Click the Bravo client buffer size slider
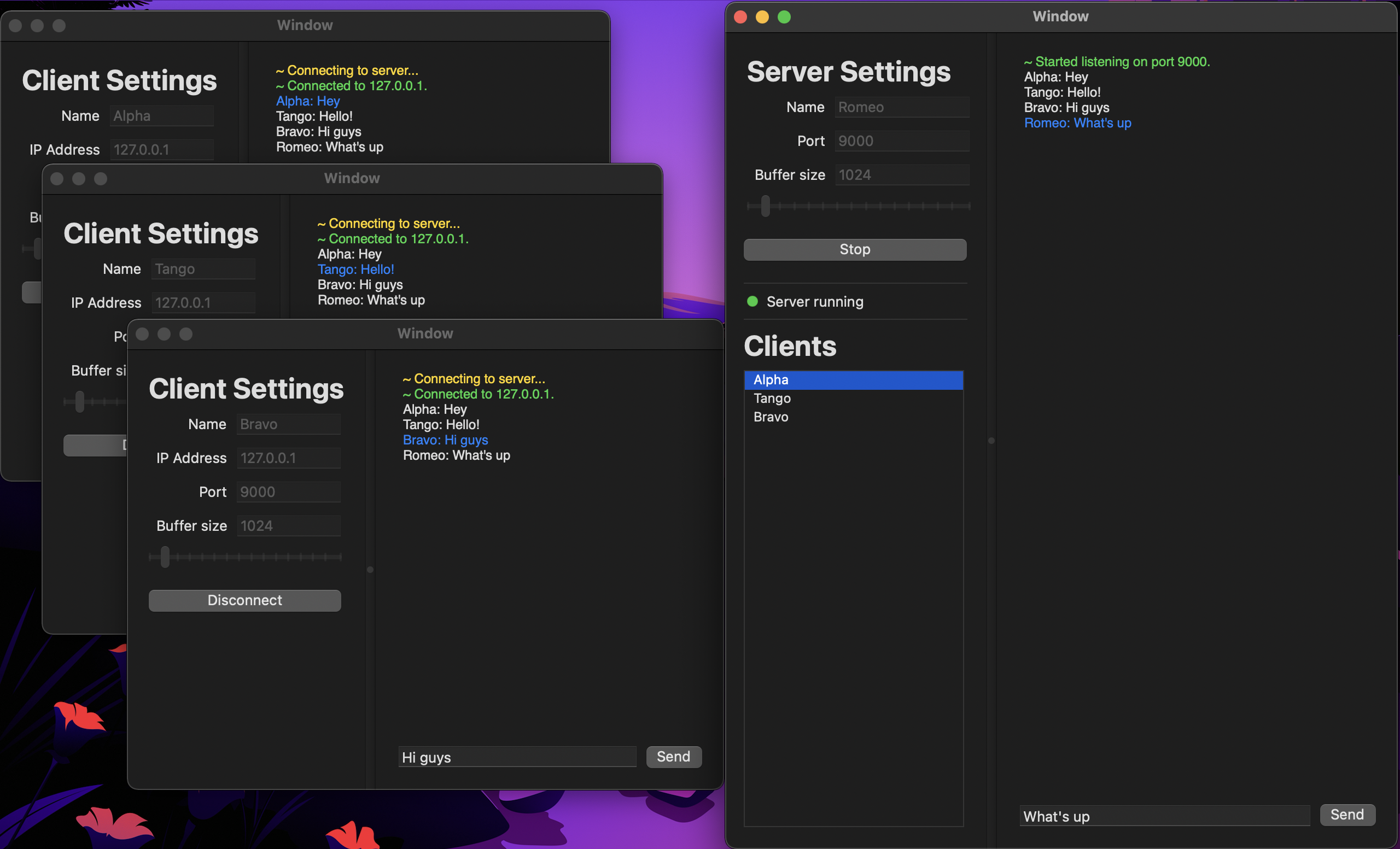This screenshot has height=849, width=1400. pos(165,557)
